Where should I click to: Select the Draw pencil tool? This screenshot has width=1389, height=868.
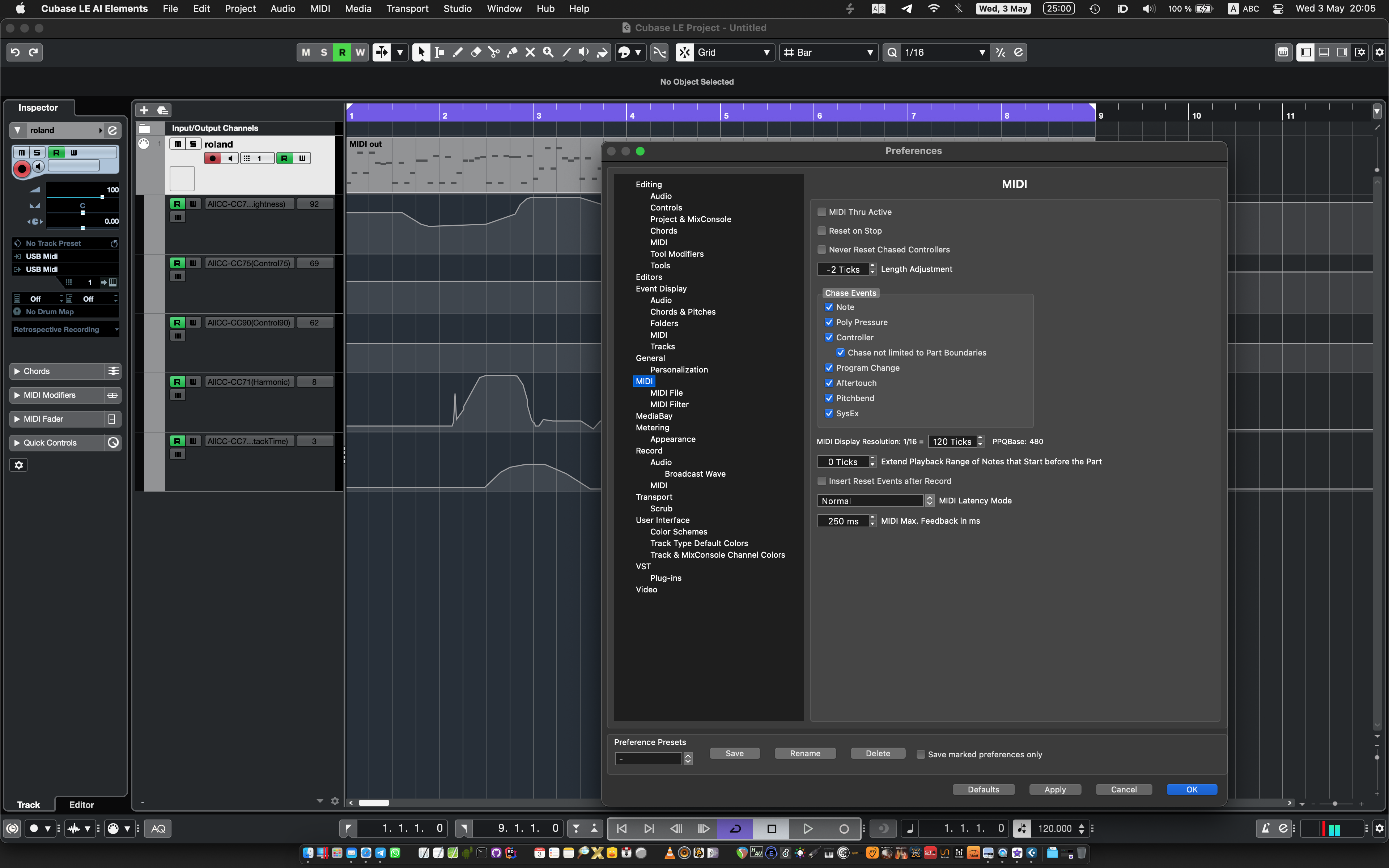(458, 52)
